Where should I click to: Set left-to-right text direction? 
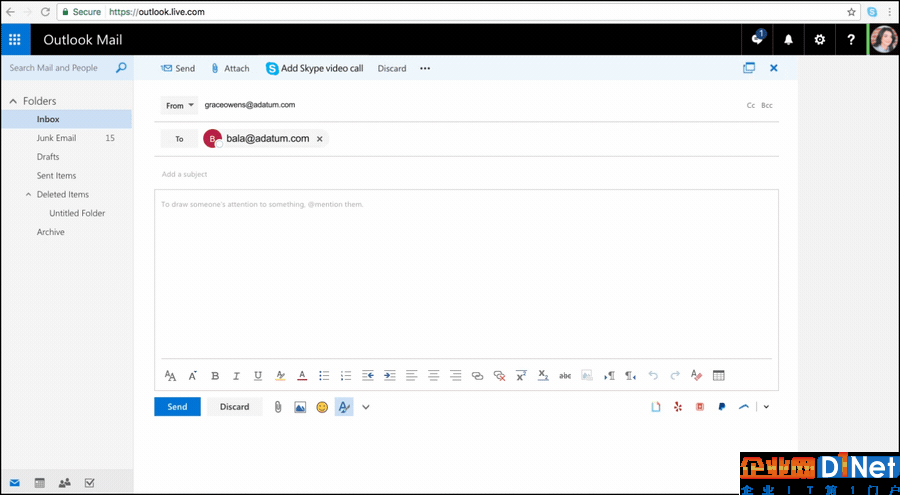tap(609, 376)
